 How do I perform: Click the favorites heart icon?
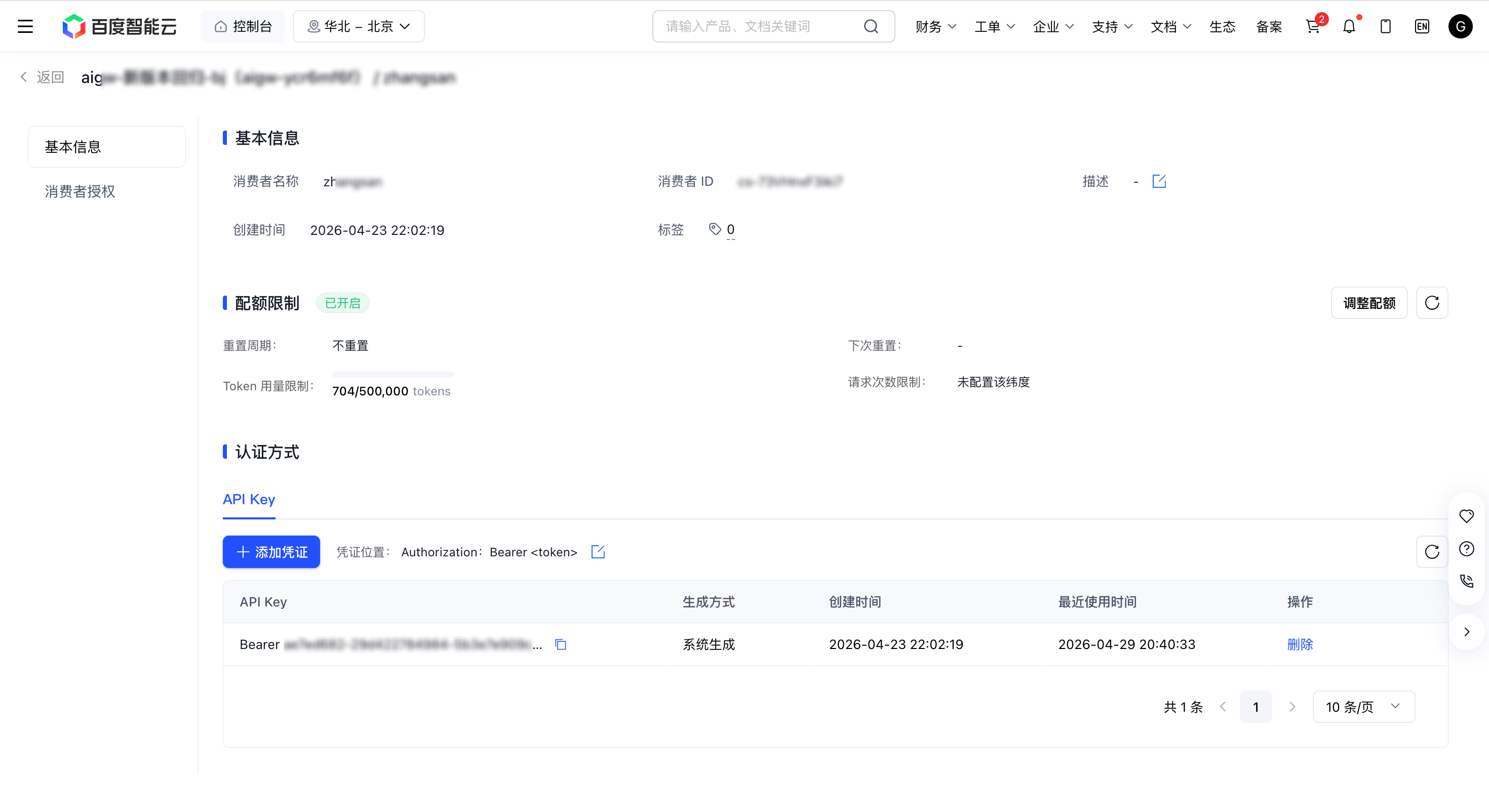1466,516
